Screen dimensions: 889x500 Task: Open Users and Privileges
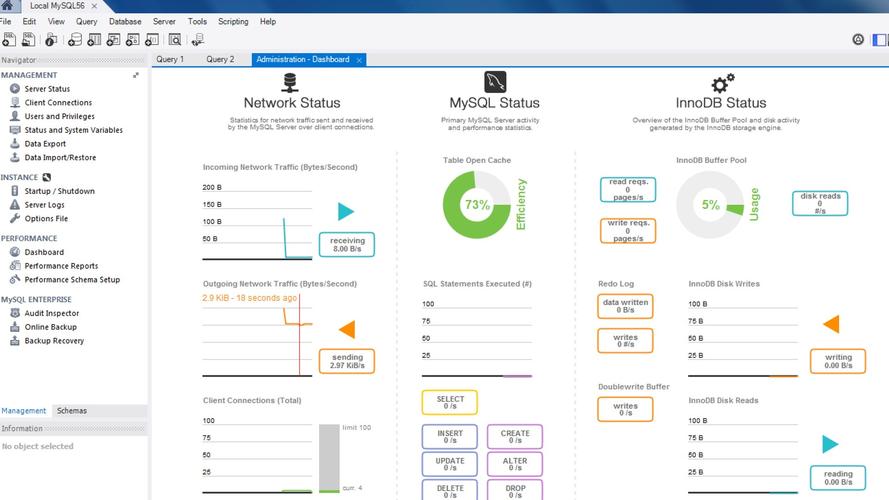pyautogui.click(x=60, y=116)
